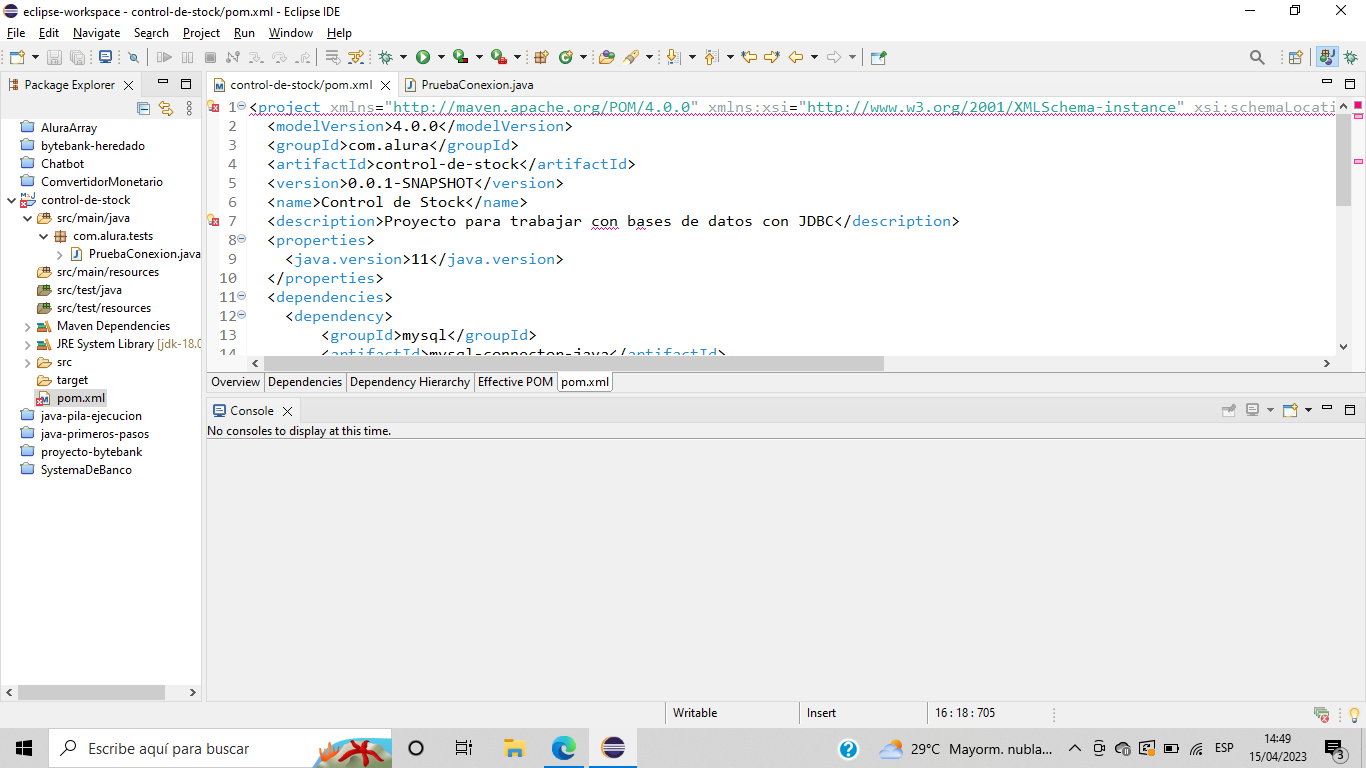This screenshot has width=1366, height=768.
Task: Fold the properties block on line 8
Action: (x=241, y=240)
